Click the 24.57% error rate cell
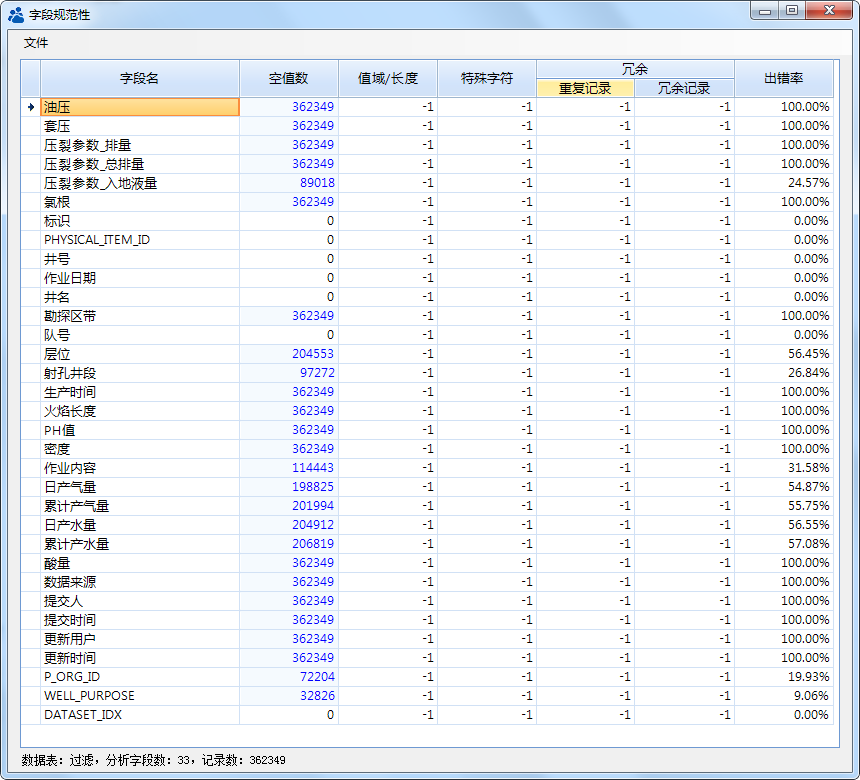The image size is (860, 780). pyautogui.click(x=784, y=183)
